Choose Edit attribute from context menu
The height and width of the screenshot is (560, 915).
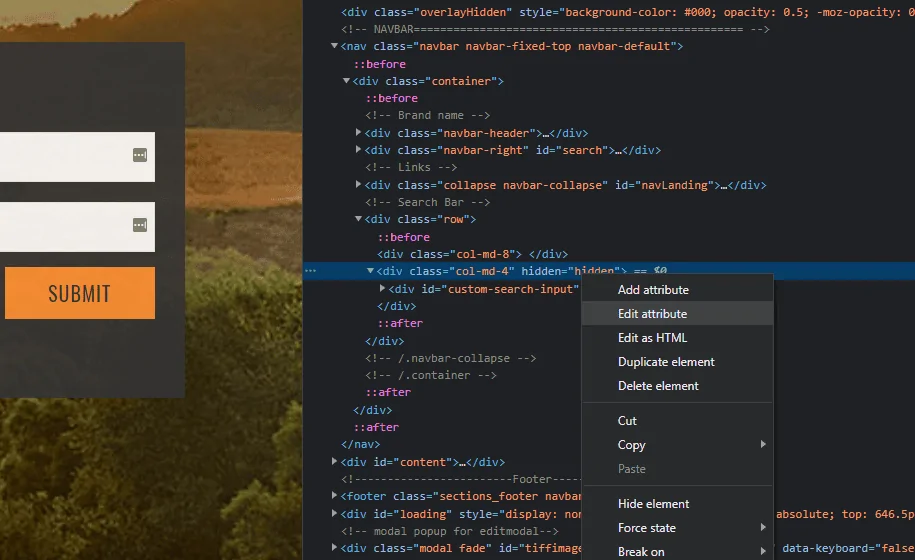point(677,314)
